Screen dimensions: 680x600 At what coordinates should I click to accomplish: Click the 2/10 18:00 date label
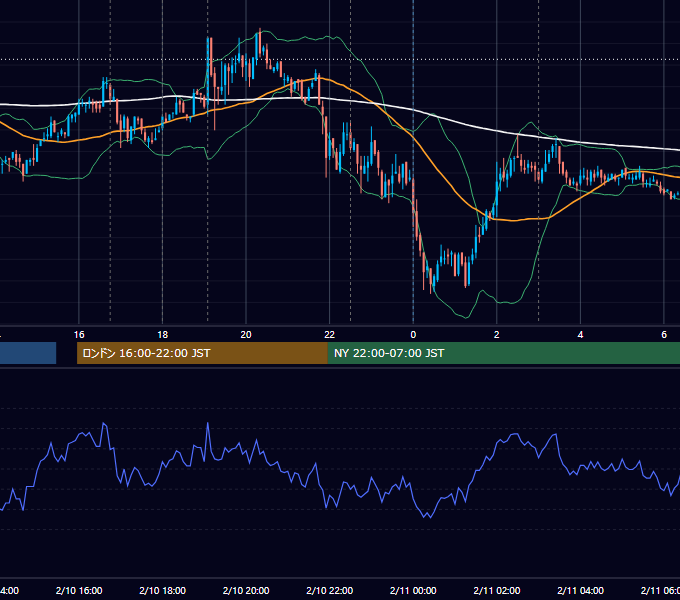point(163,591)
